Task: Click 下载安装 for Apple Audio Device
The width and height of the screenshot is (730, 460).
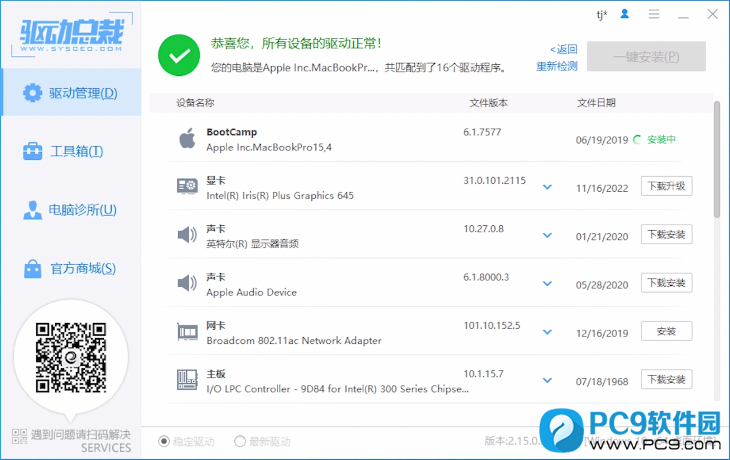Action: click(x=666, y=283)
